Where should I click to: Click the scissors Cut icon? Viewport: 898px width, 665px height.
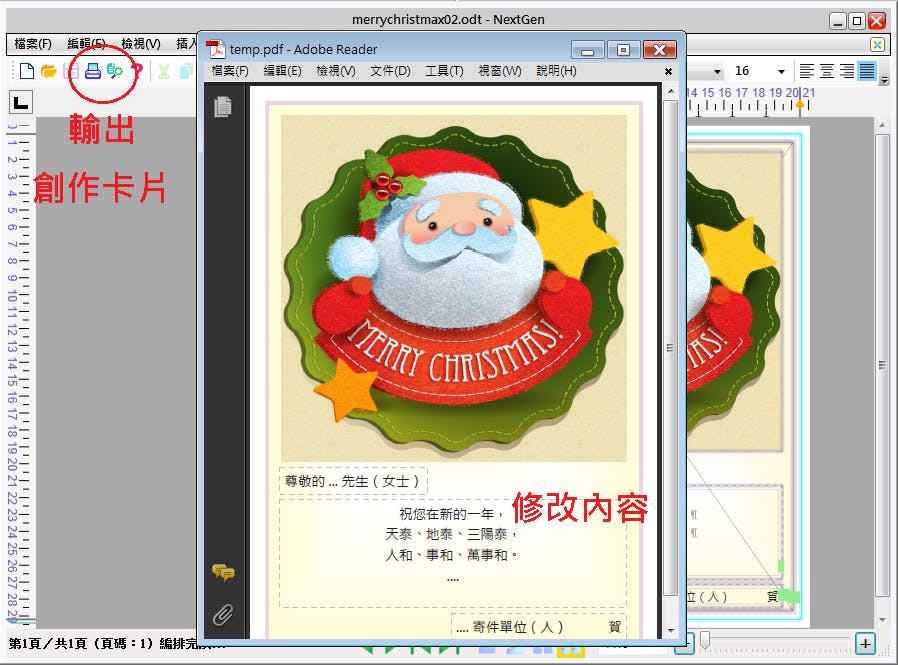tap(164, 71)
